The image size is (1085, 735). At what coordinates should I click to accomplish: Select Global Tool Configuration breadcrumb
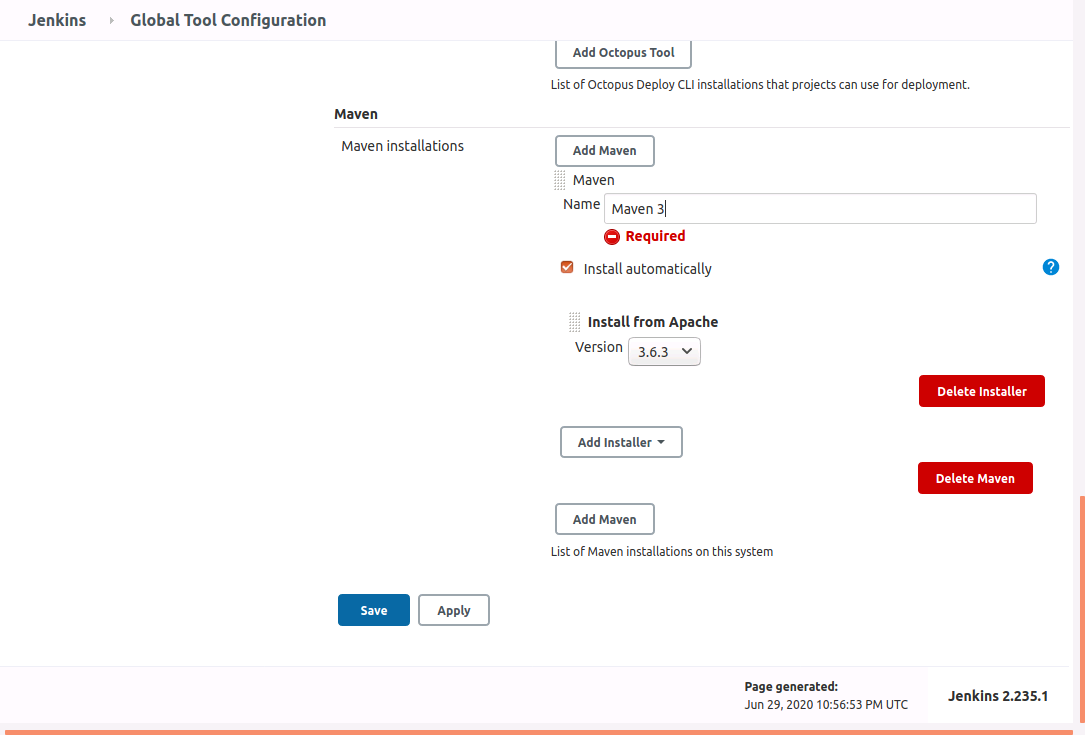pos(228,20)
